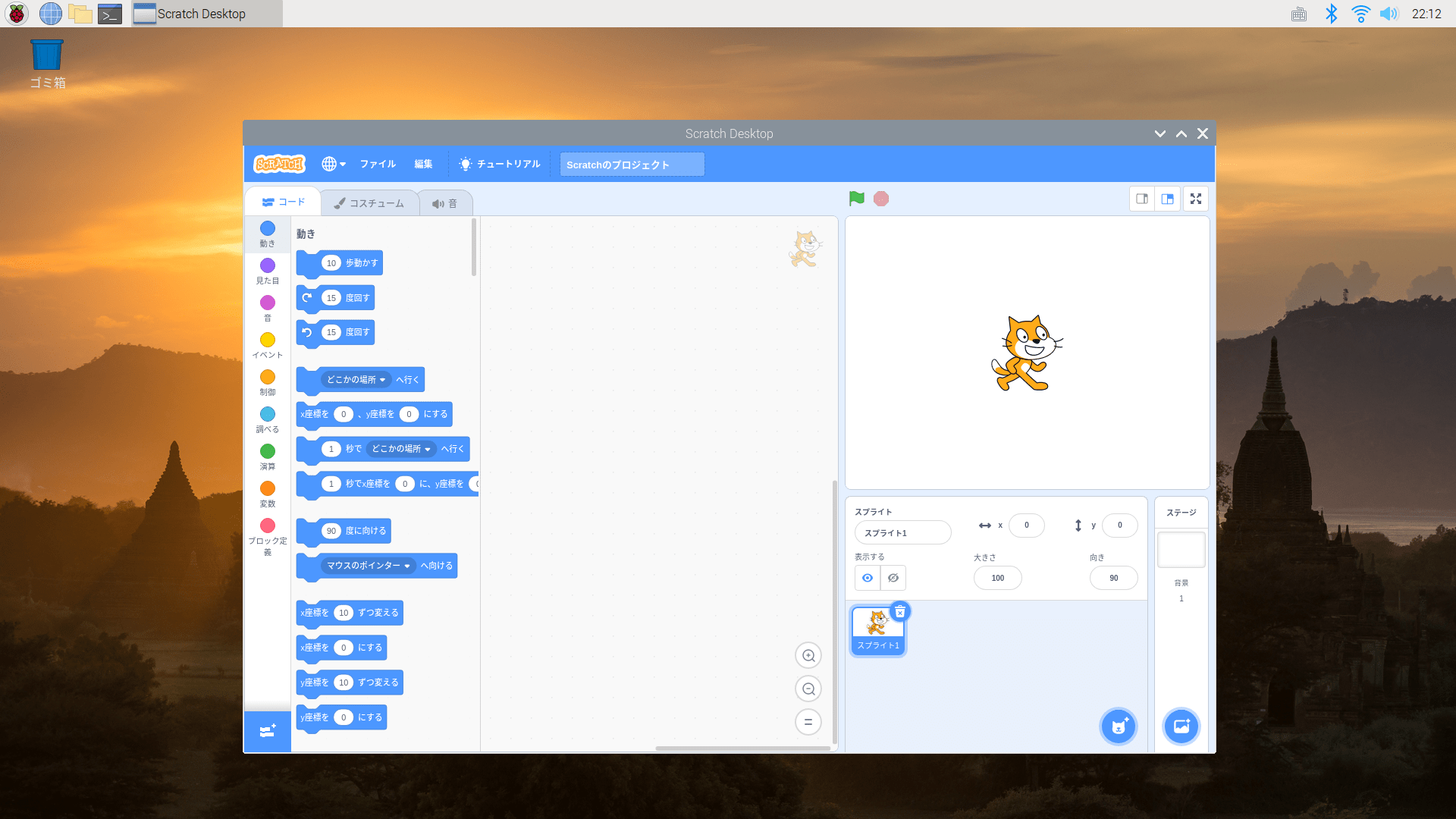Open the チュートリアル link
The height and width of the screenshot is (819, 1456).
point(500,165)
